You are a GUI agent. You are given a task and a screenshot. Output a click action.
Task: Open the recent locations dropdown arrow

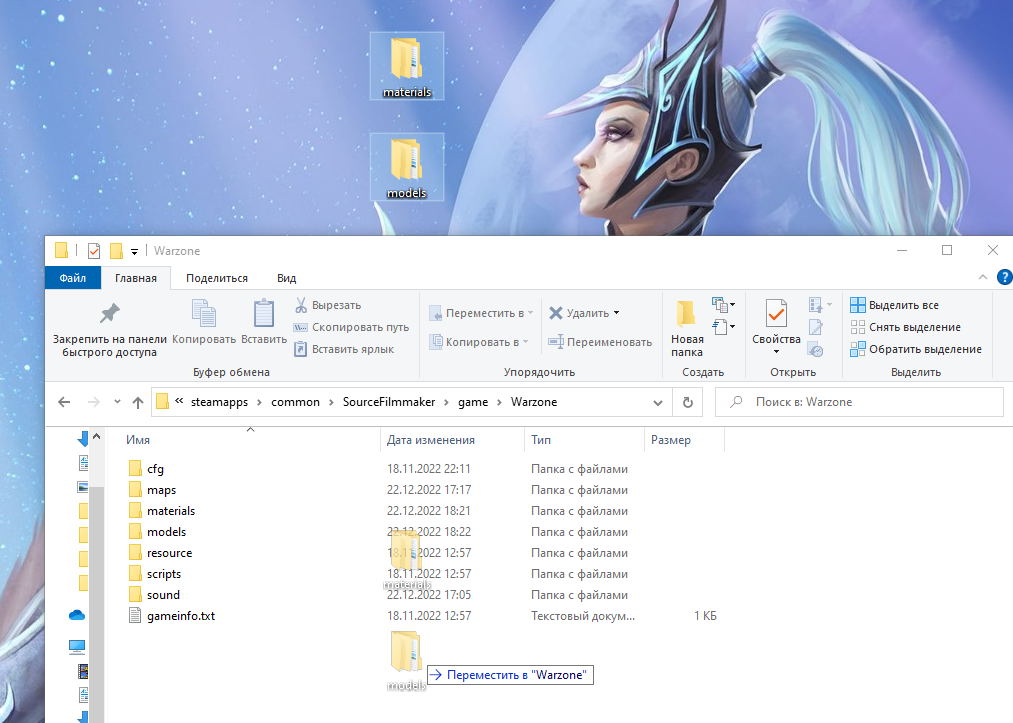pos(117,402)
